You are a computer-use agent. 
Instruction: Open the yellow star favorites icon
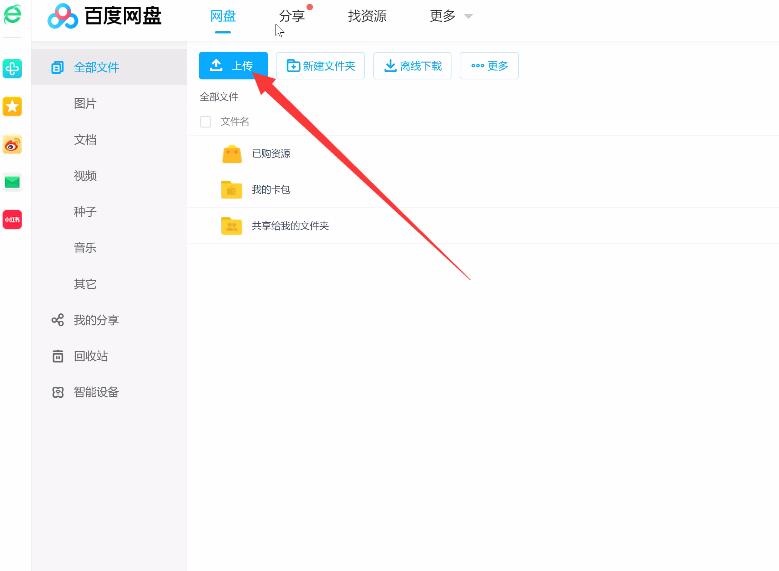tap(12, 106)
